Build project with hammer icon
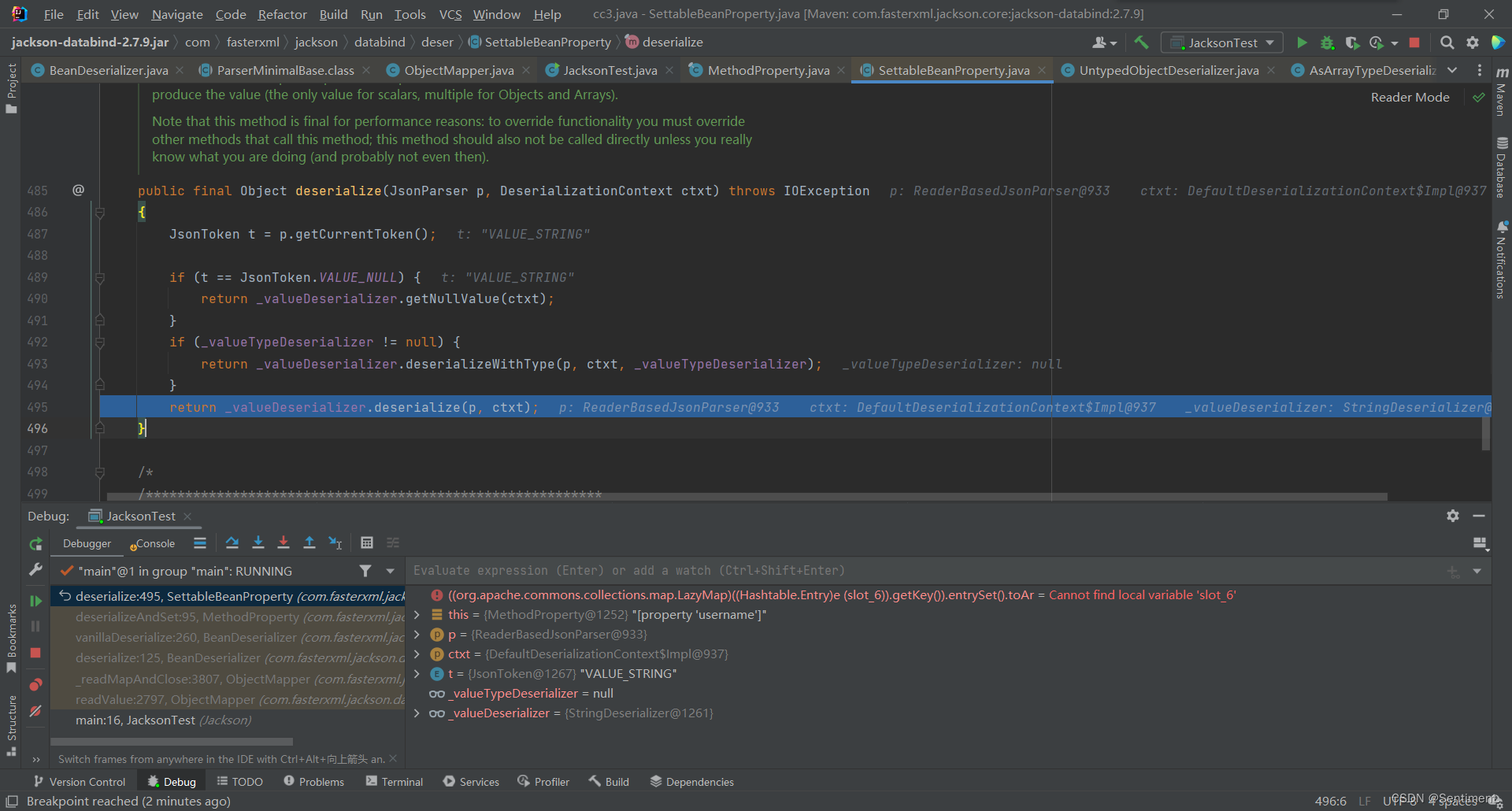The image size is (1512, 811). pos(1141,43)
